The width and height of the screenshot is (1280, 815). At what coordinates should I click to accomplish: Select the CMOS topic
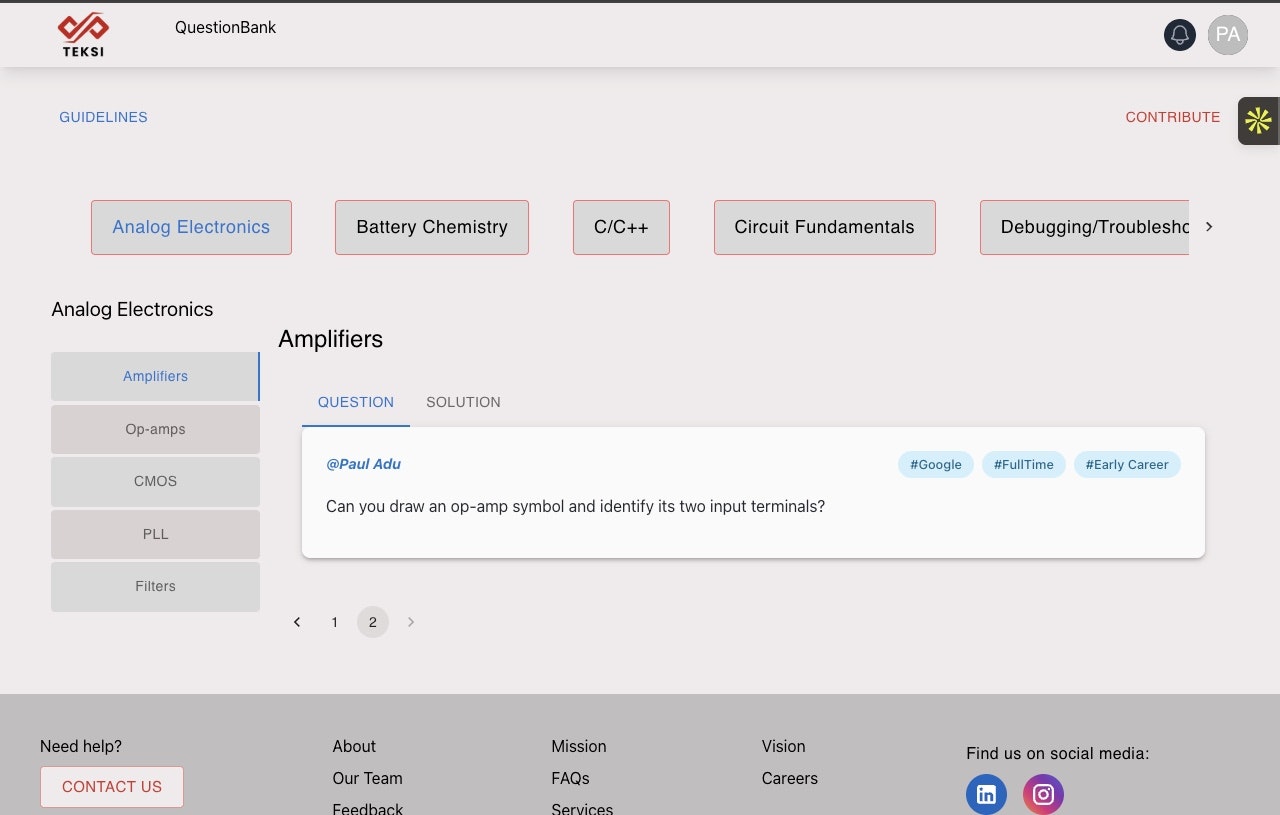[x=155, y=481]
